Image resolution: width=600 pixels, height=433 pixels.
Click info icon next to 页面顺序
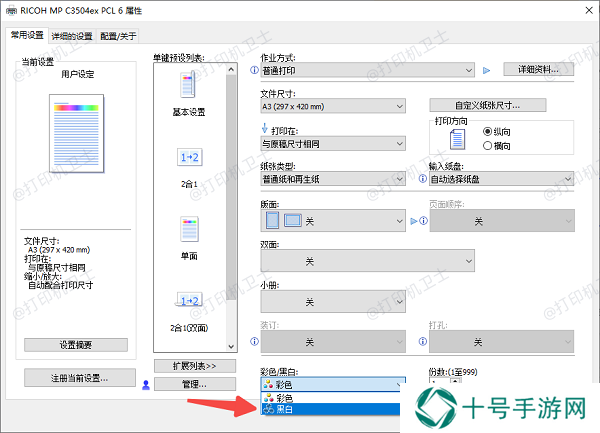tap(424, 221)
